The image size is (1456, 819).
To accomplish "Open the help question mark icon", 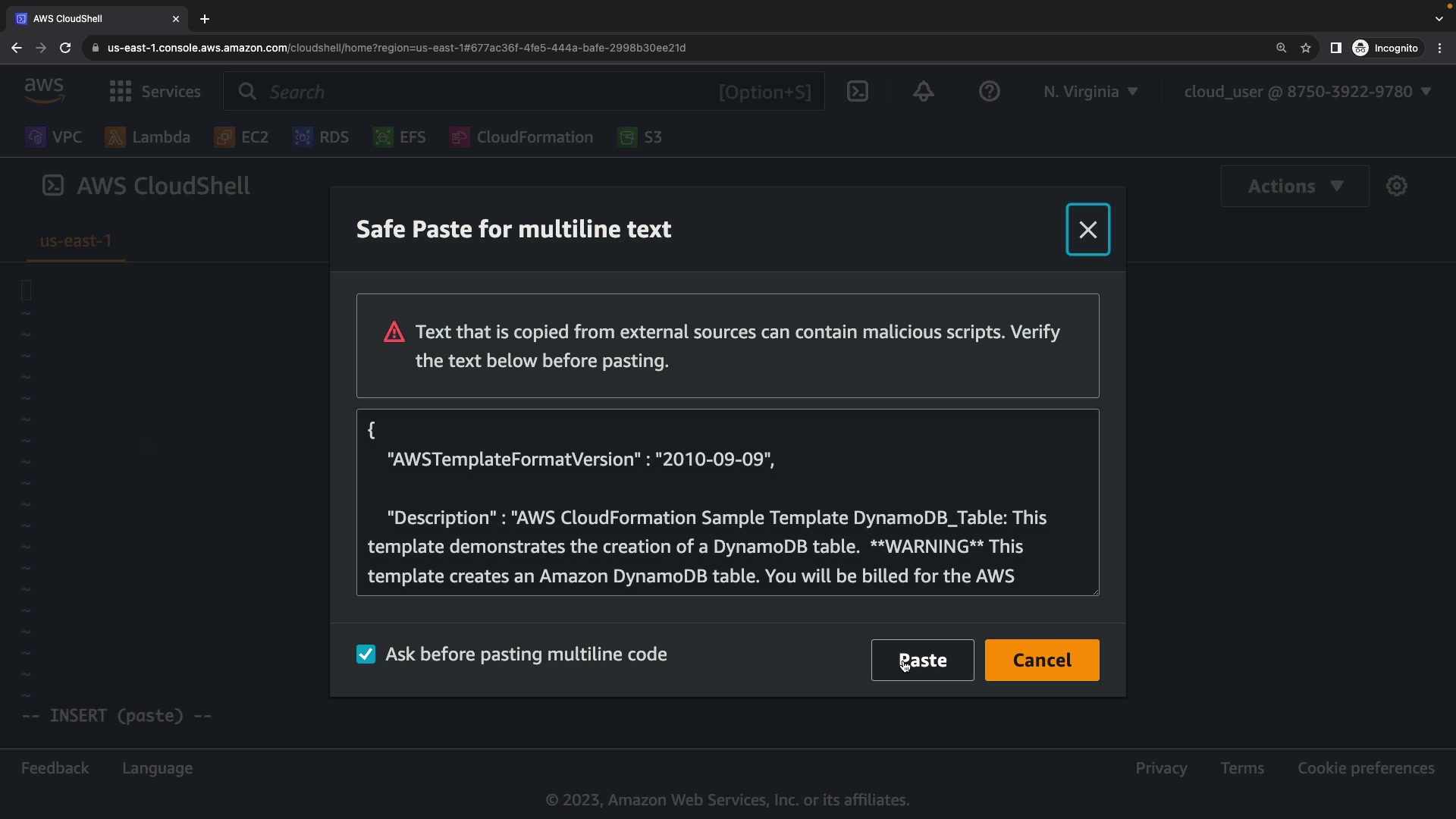I will pos(989,92).
